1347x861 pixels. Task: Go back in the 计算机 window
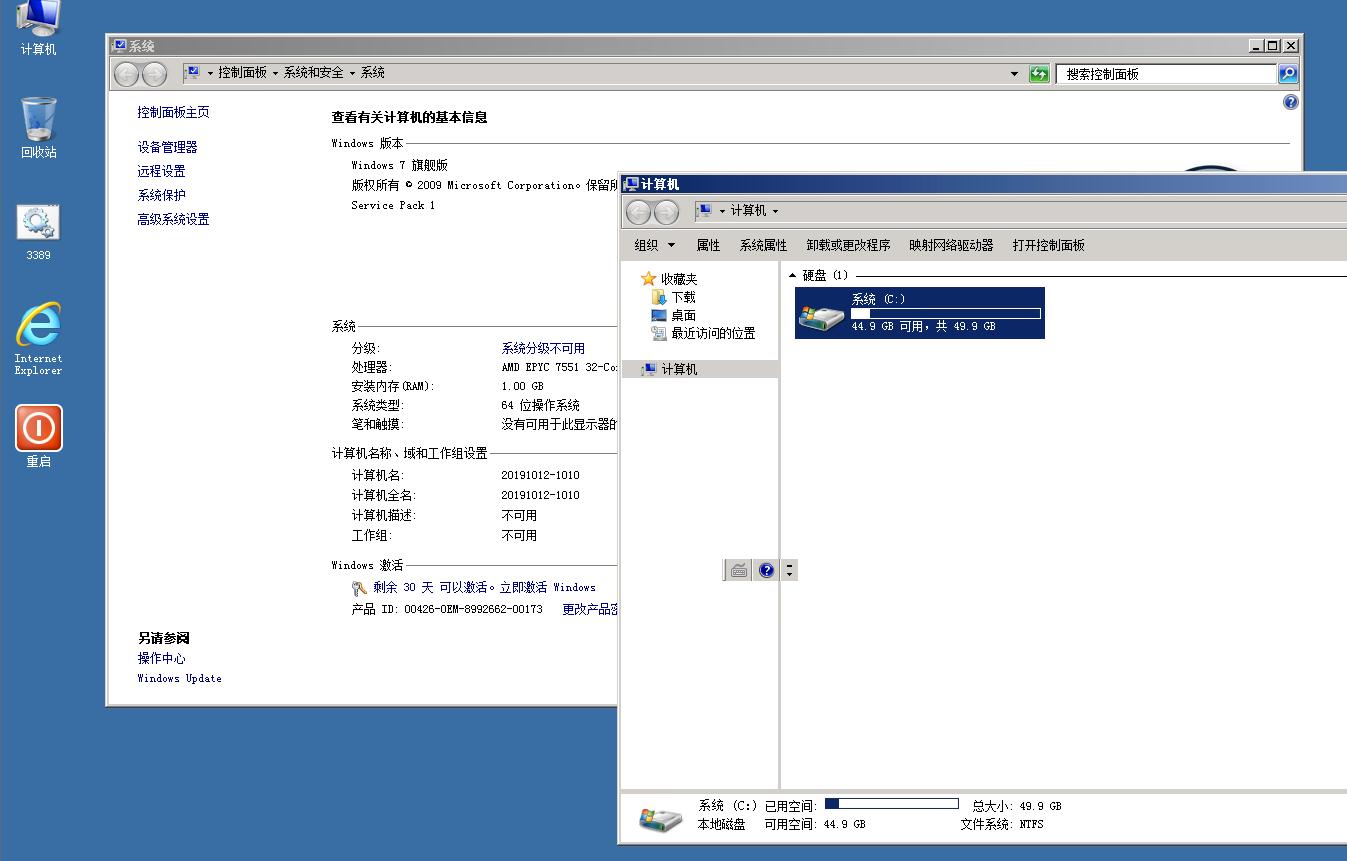638,211
